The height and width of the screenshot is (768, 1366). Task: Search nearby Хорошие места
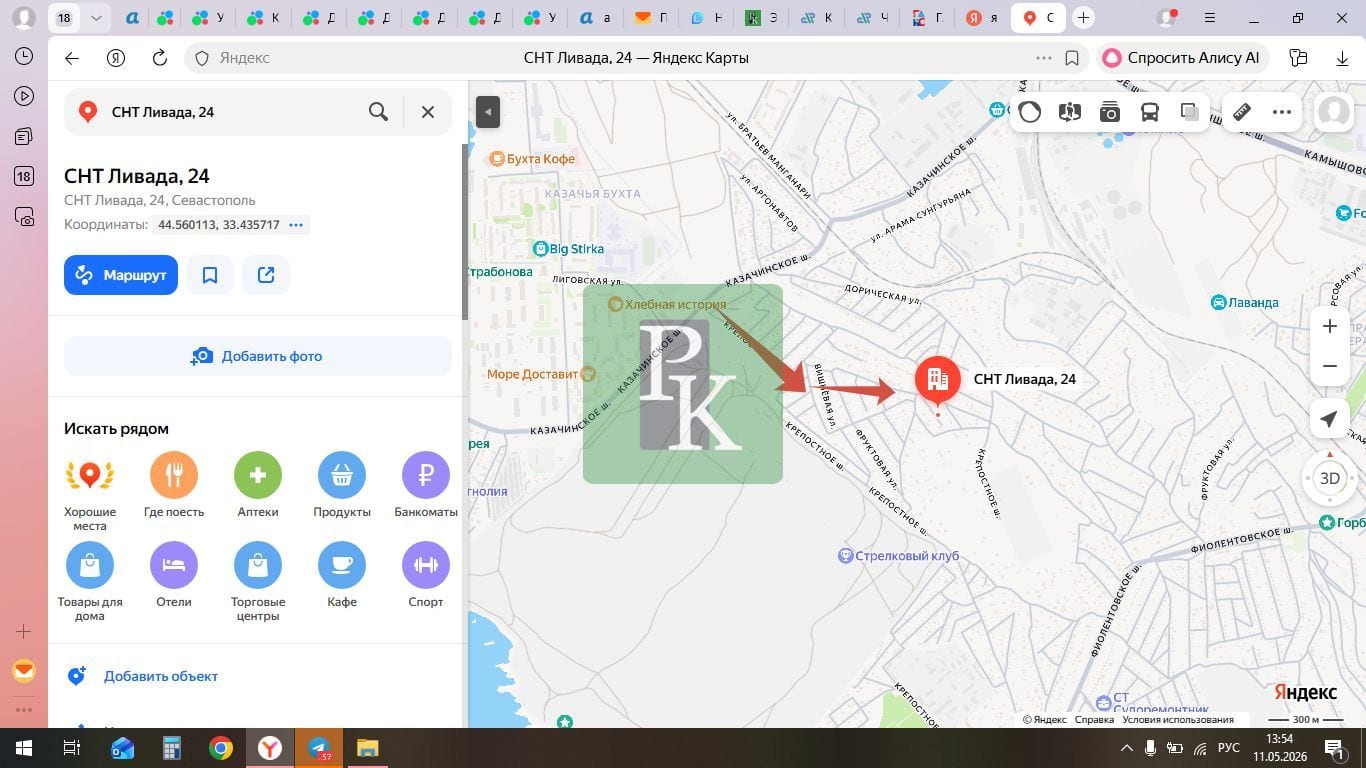(90, 492)
